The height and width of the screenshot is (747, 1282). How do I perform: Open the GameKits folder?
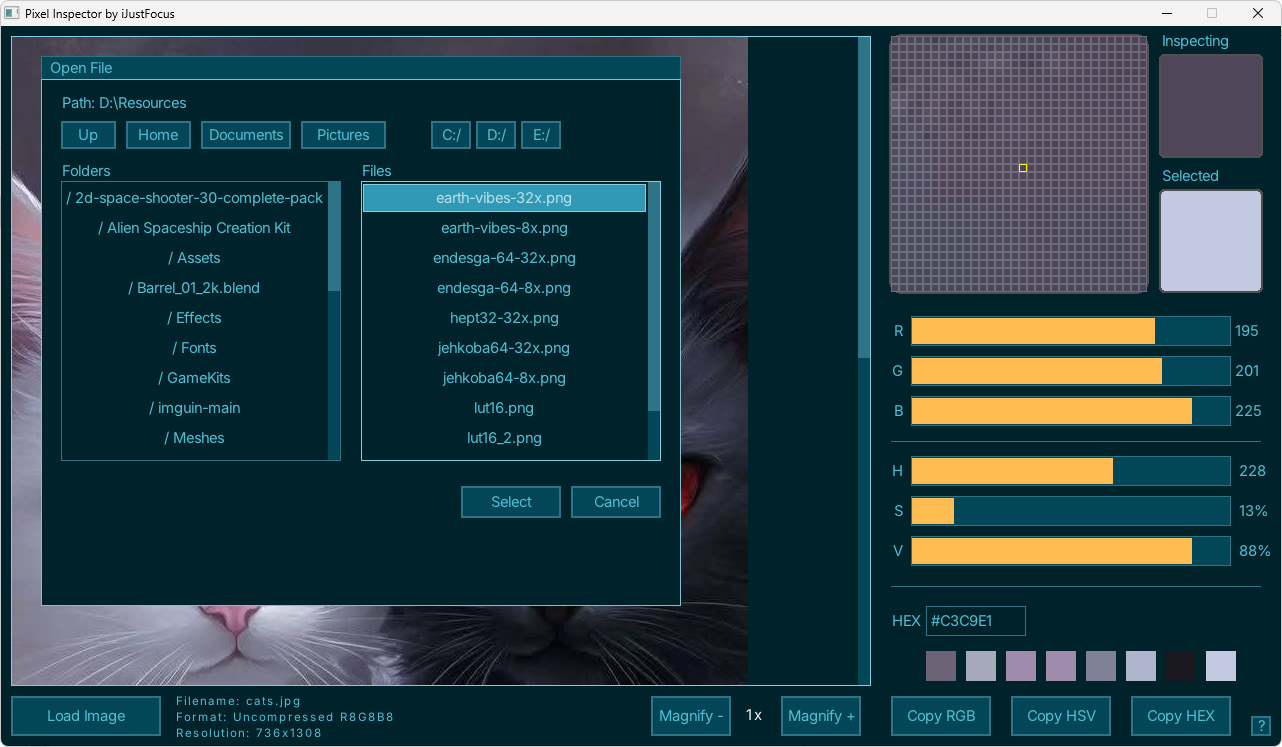pos(195,378)
